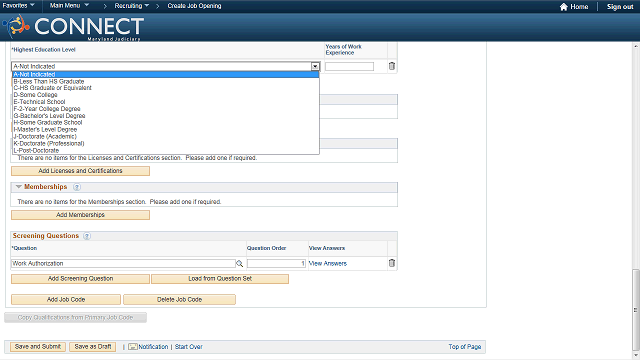
Task: Delete the Work Authorization question with trash icon
Action: pos(392,263)
